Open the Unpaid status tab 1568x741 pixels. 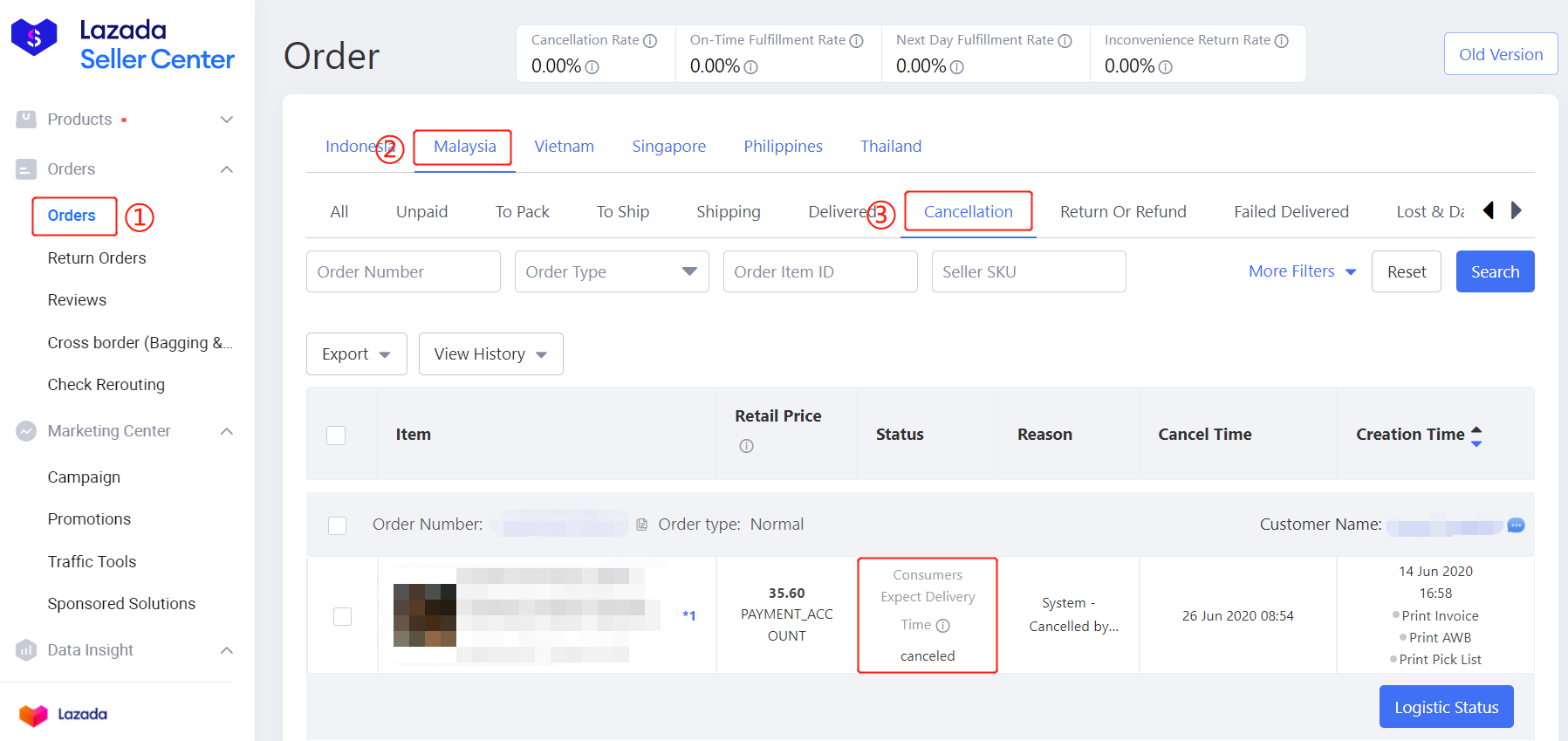421,212
